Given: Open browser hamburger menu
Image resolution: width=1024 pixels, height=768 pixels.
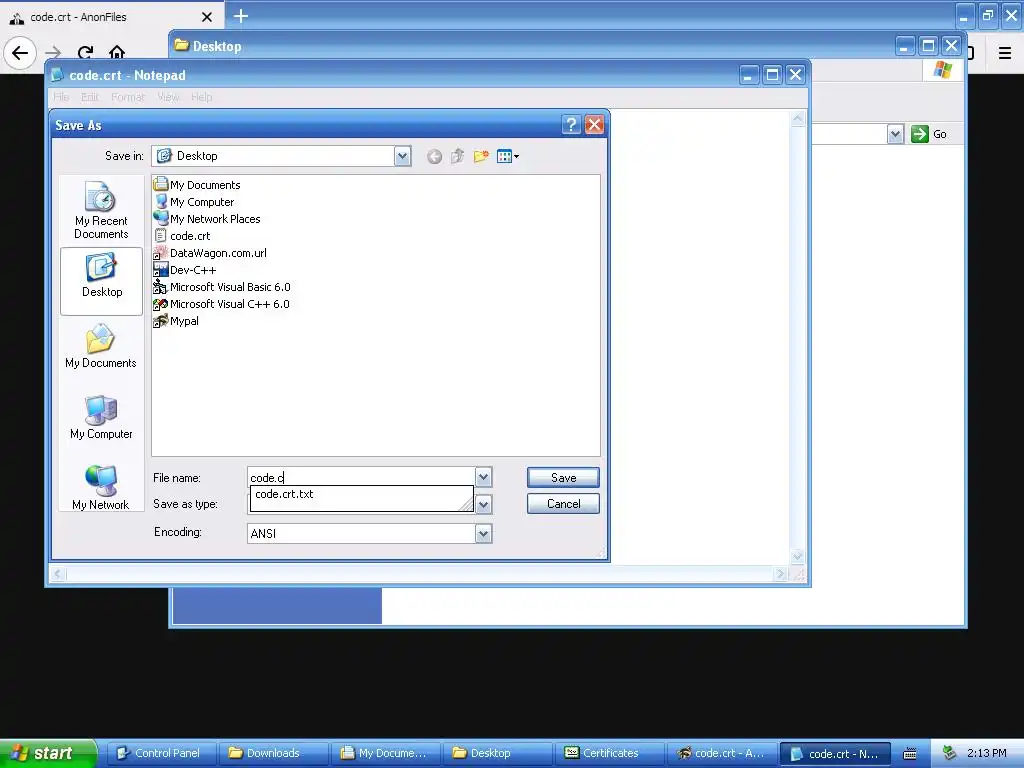Looking at the screenshot, I should click(x=1005, y=52).
